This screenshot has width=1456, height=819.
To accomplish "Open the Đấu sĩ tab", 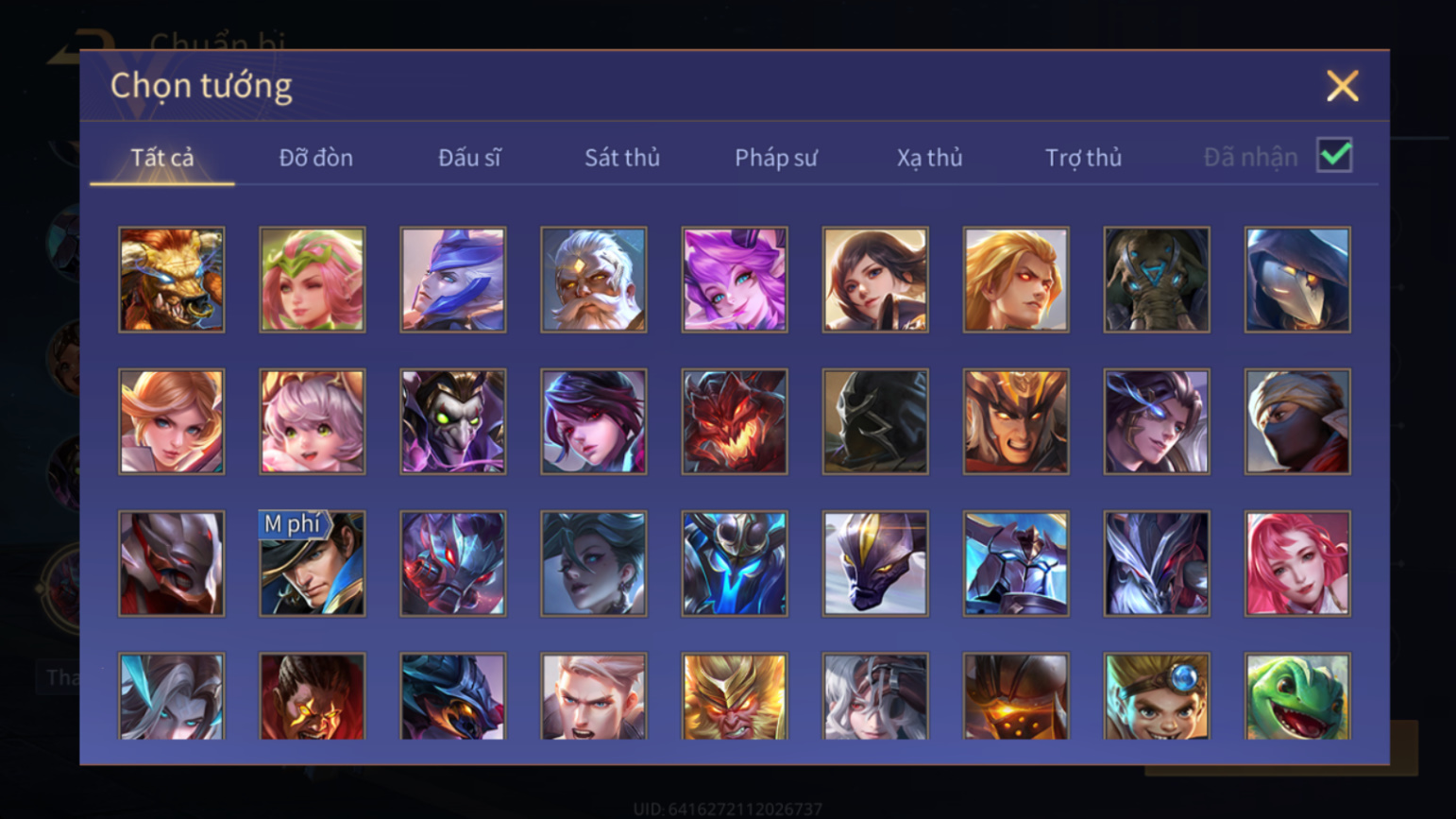I will coord(469,158).
